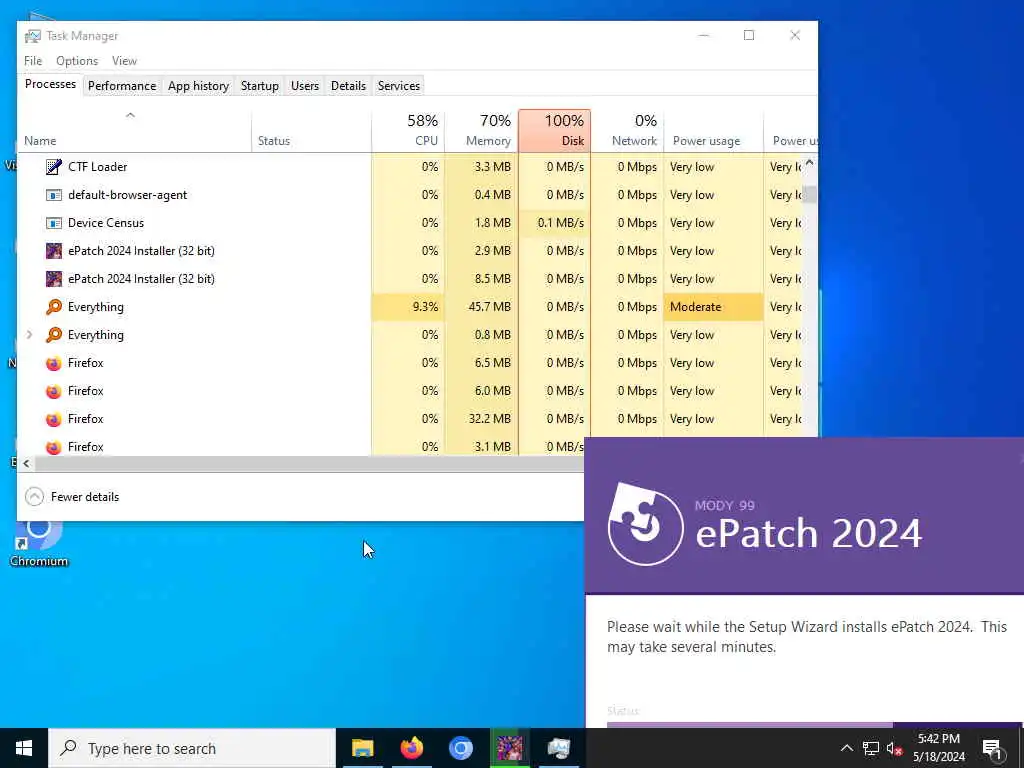This screenshot has width=1024, height=768.
Task: Click Task Manager taskbar icon
Action: [558, 748]
